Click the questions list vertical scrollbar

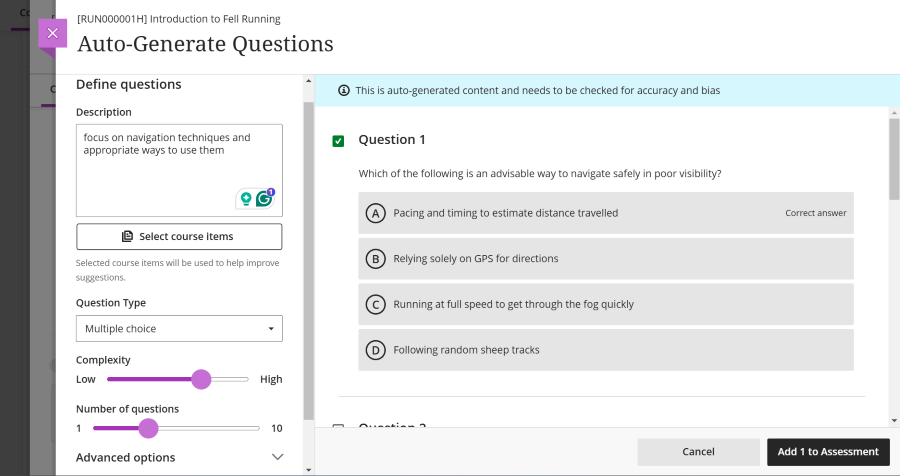coord(893,160)
